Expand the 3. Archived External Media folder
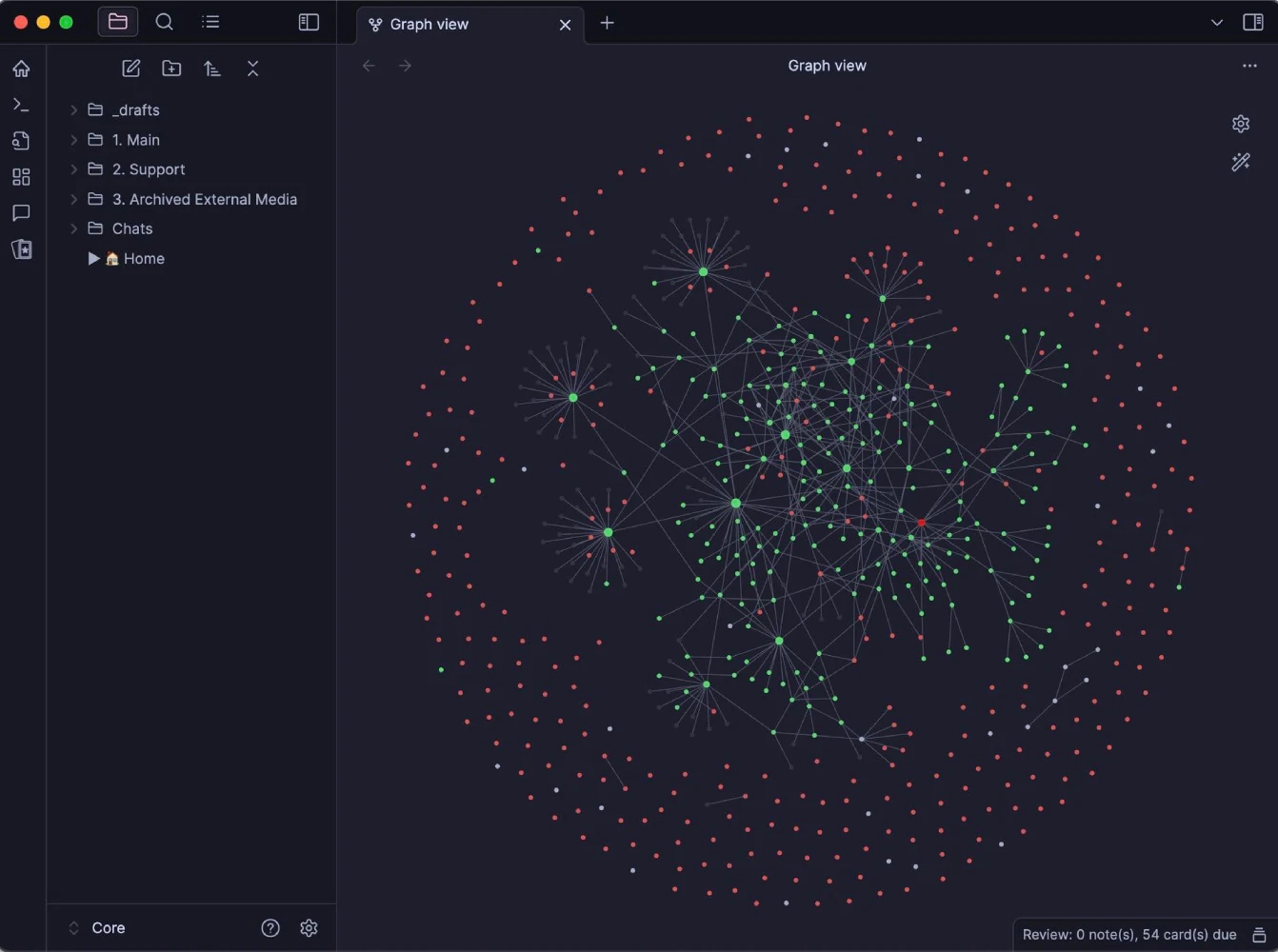 click(74, 199)
